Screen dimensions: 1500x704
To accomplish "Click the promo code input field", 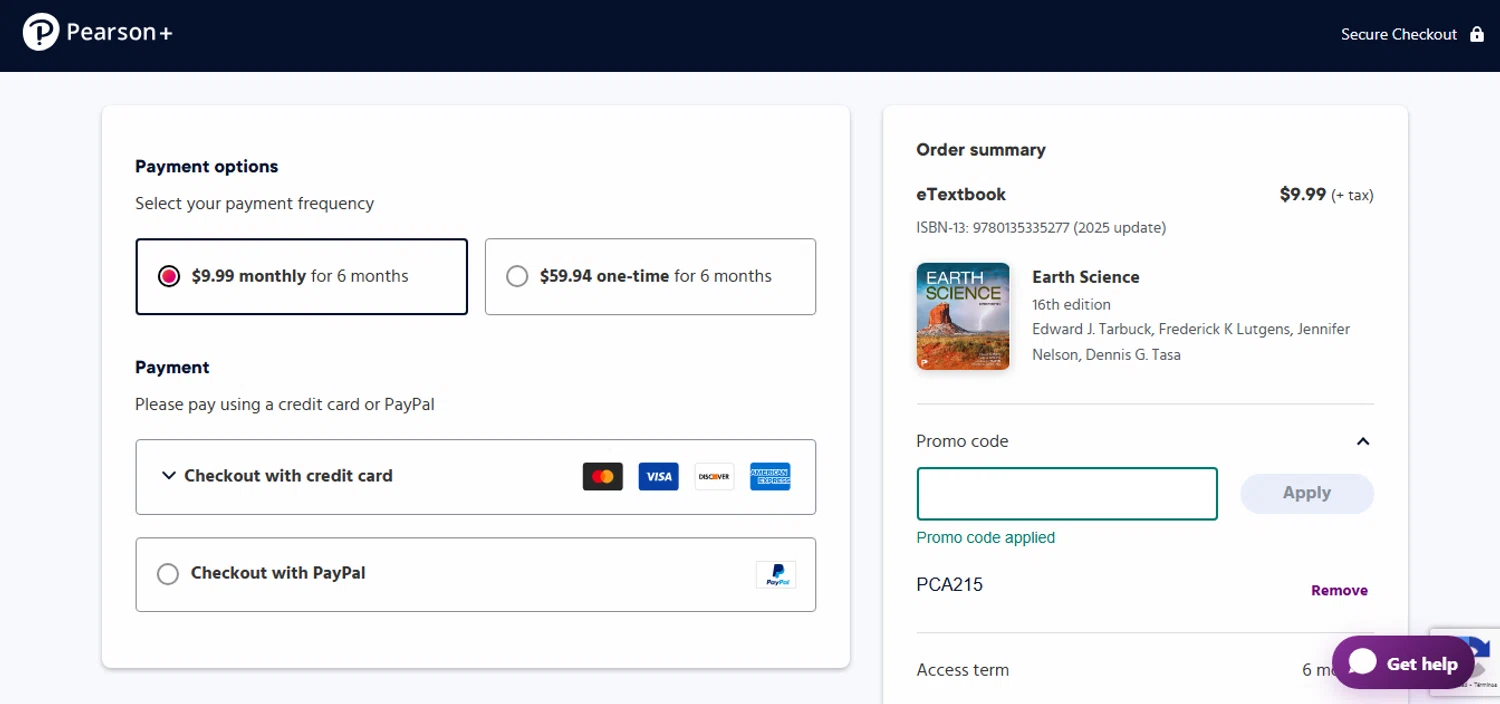I will coord(1067,494).
